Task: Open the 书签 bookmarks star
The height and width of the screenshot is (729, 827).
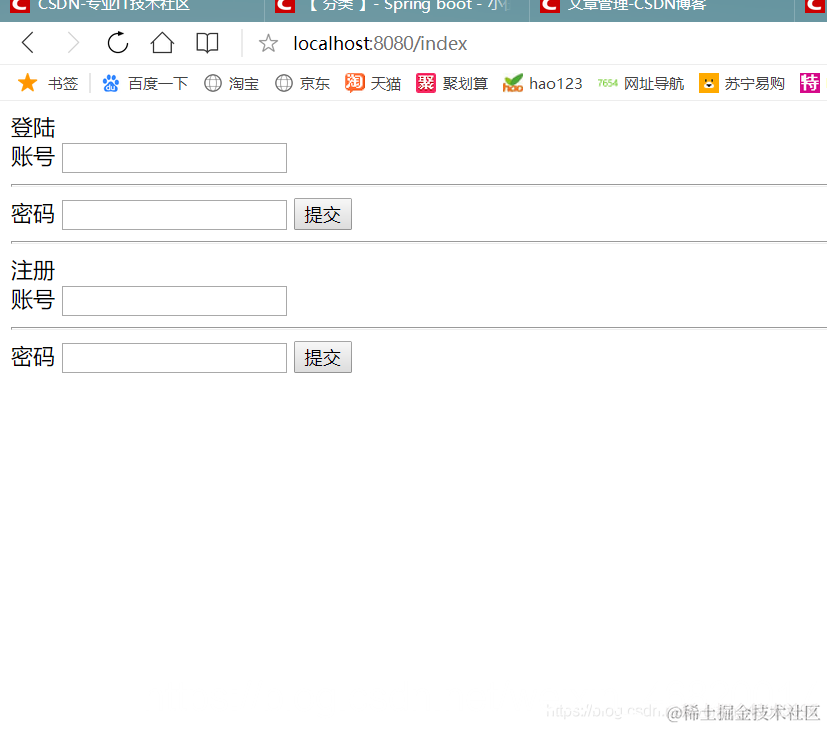Action: click(47, 83)
